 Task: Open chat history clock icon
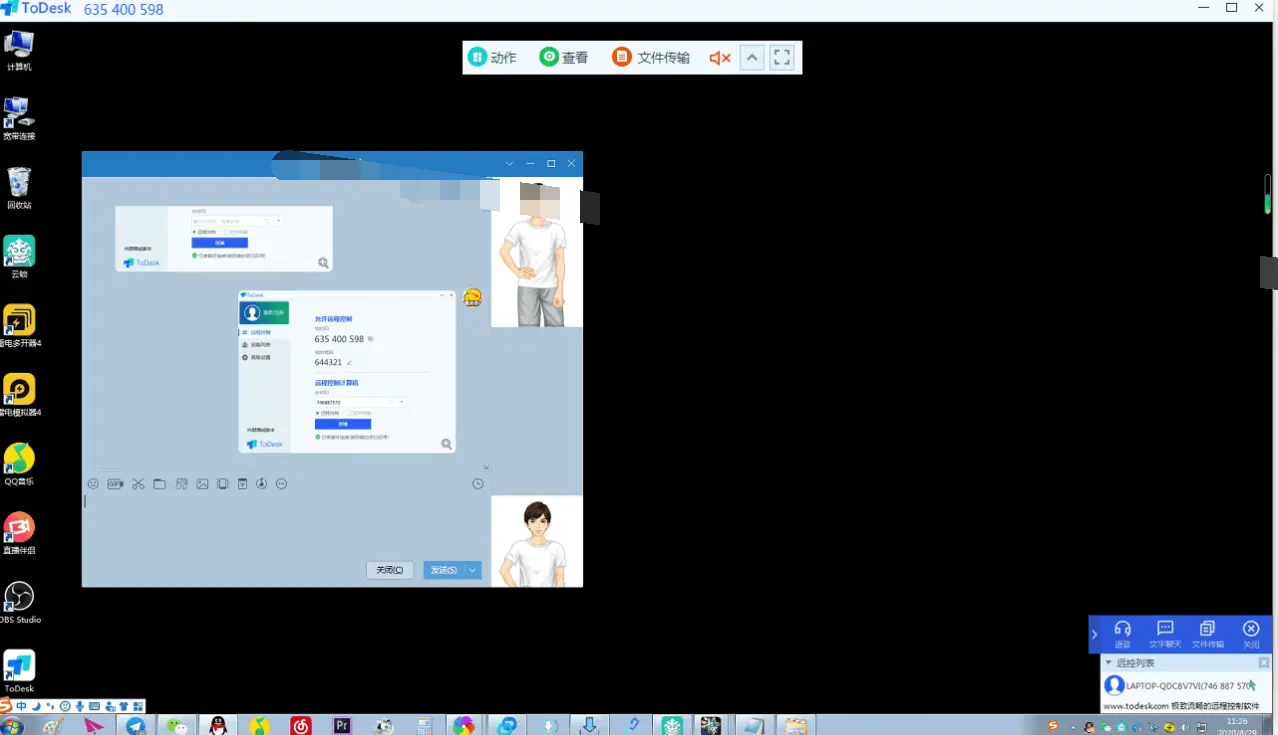(x=478, y=484)
